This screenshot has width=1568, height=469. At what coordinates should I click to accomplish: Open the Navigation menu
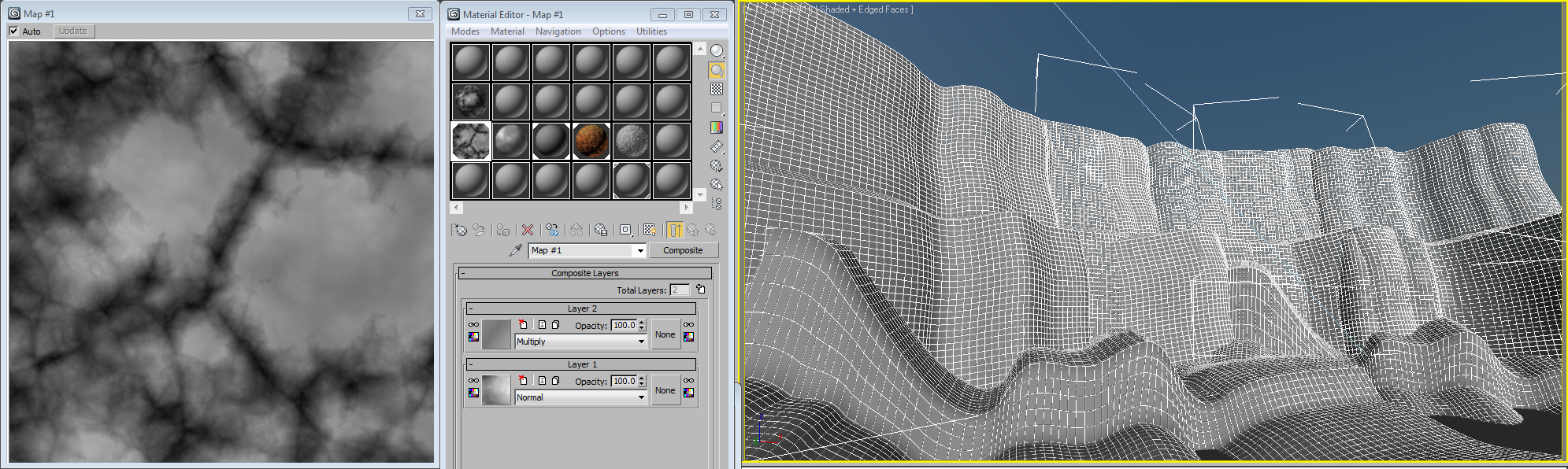(558, 31)
